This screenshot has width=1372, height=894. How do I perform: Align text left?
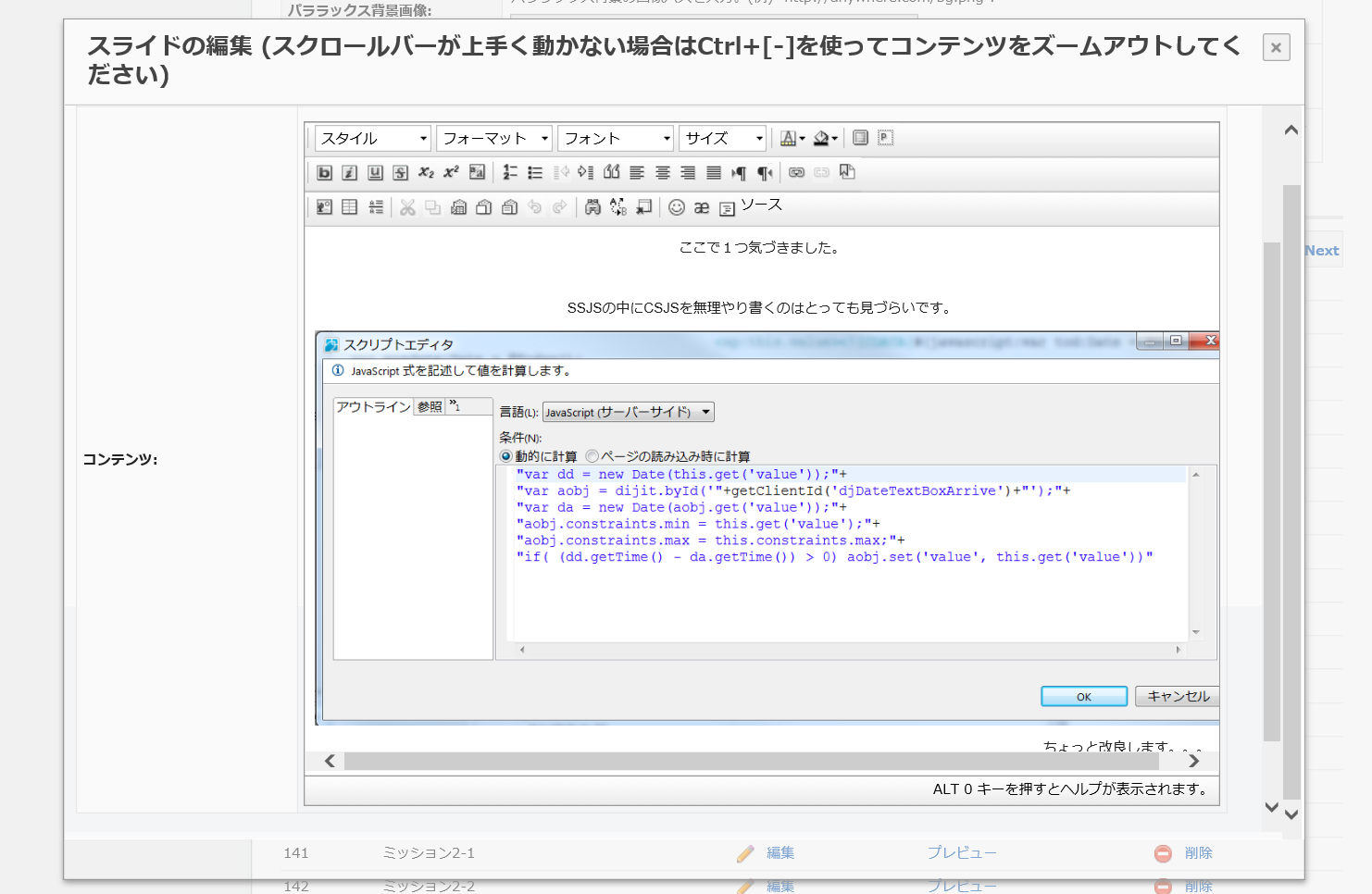tap(637, 172)
